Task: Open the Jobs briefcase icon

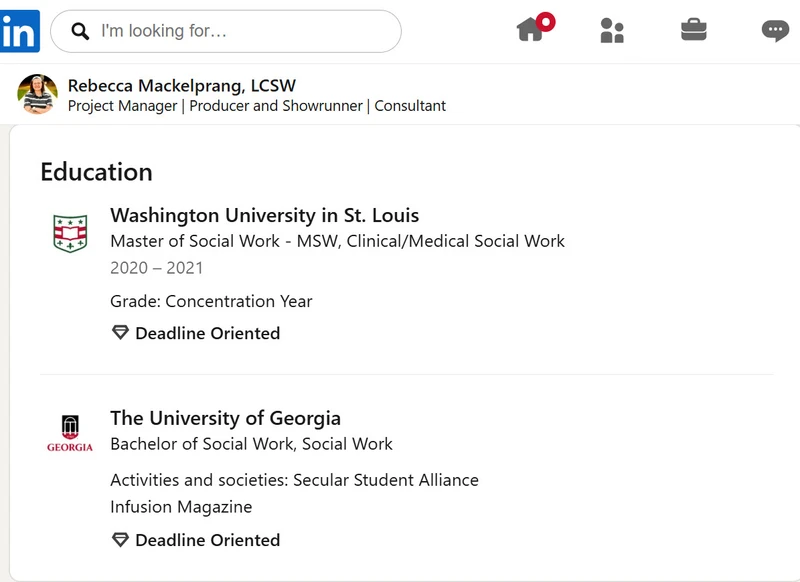Action: pos(694,30)
